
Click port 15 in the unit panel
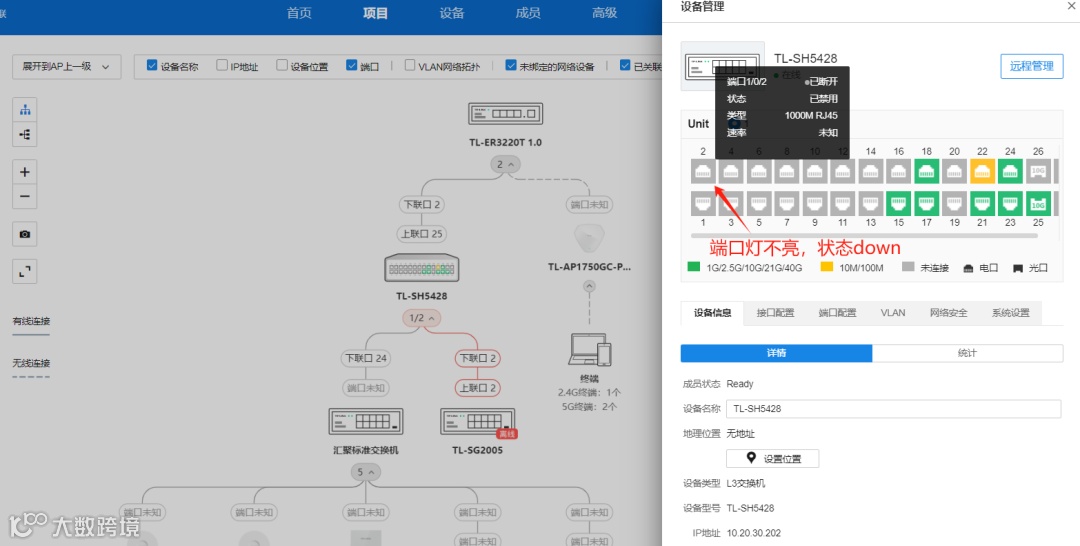[x=899, y=203]
